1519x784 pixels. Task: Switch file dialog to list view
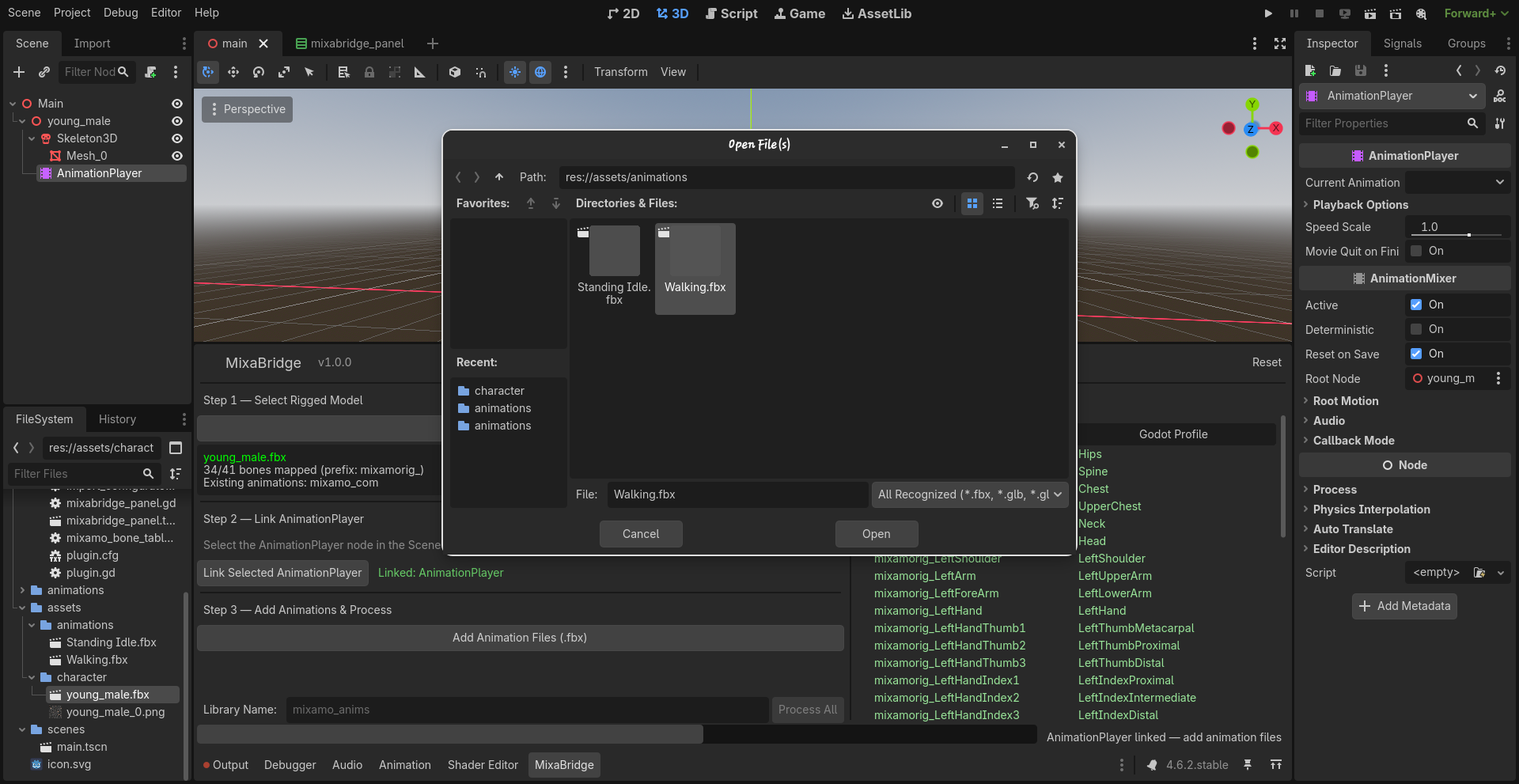(998, 203)
